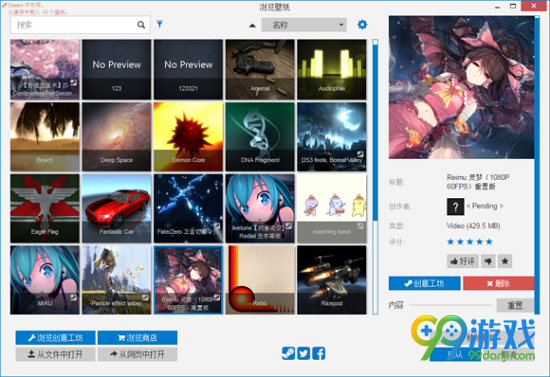Viewport: 550px width, 377px height.
Task: Click the 好评 thumbs-up button
Action: [x=463, y=261]
